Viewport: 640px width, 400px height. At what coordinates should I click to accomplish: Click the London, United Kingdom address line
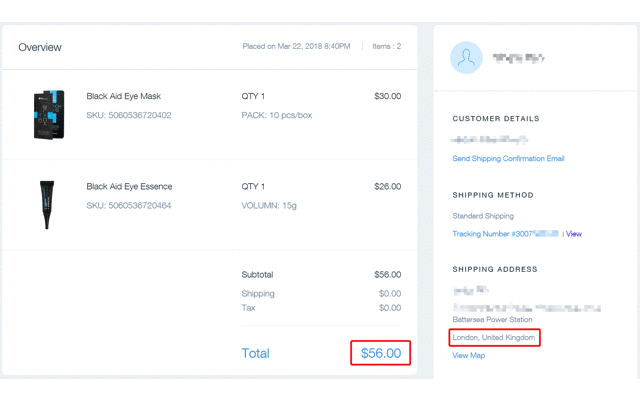coord(494,338)
